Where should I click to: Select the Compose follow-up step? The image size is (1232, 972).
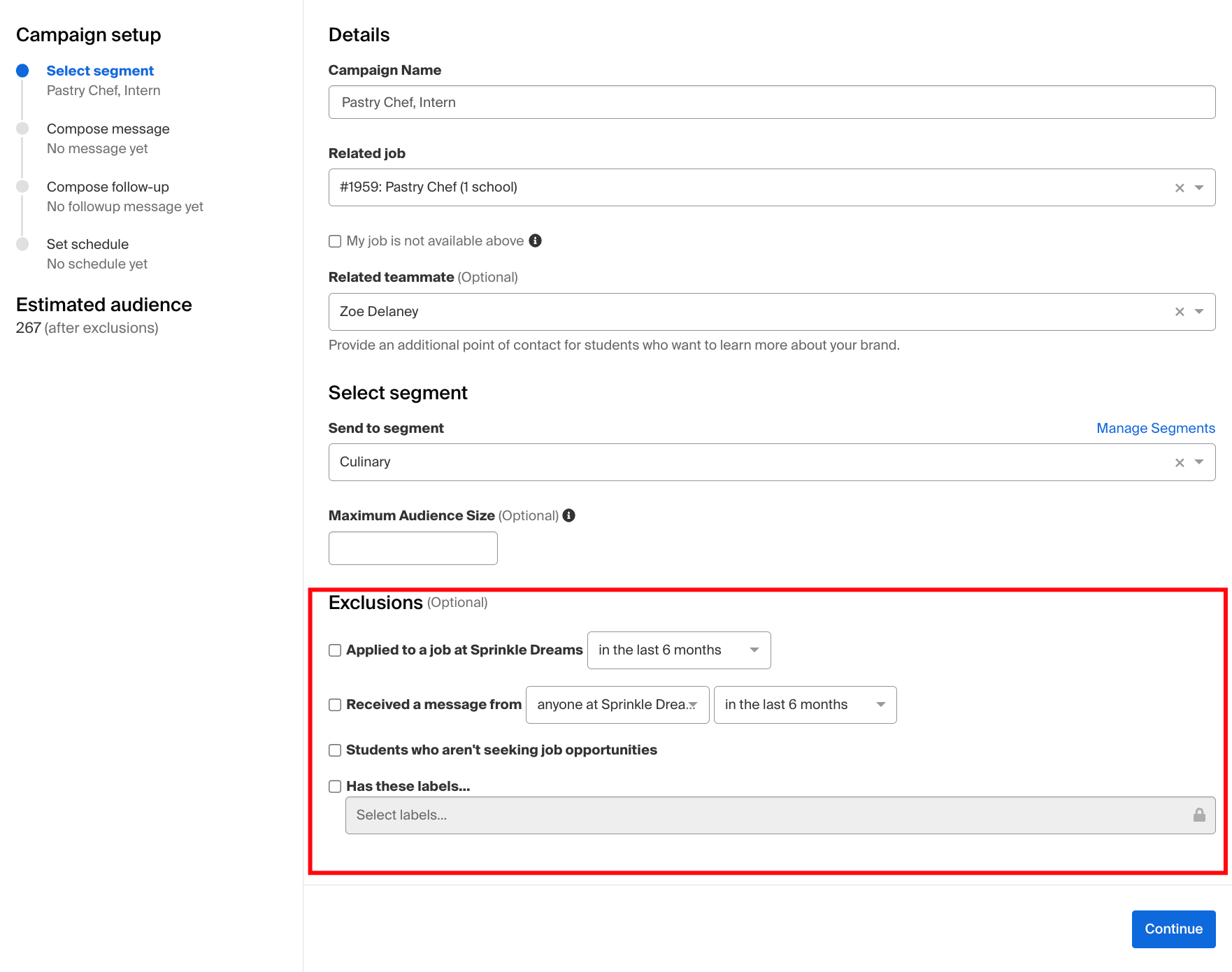tap(108, 186)
